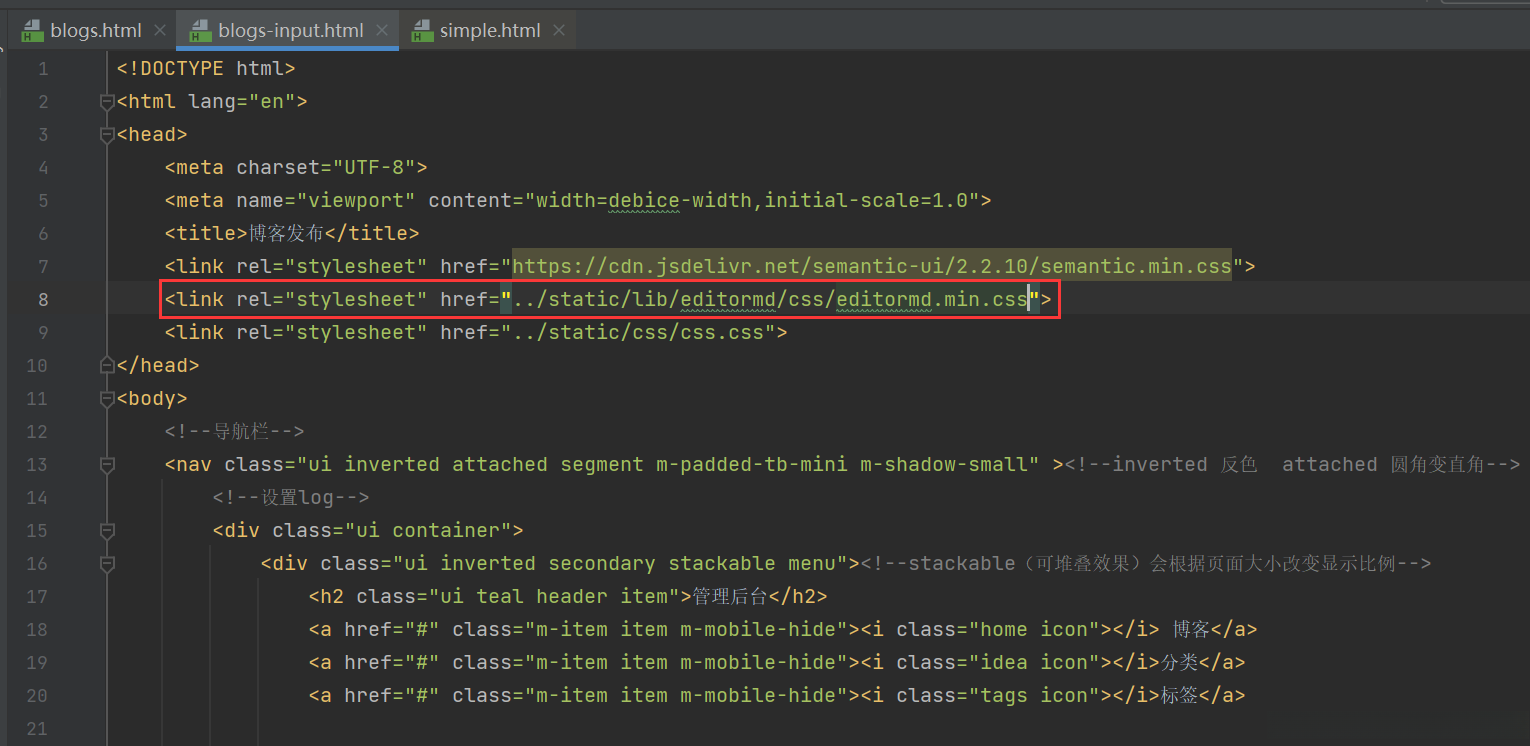
Task: Click the "idea icon" class value
Action: [1035, 663]
